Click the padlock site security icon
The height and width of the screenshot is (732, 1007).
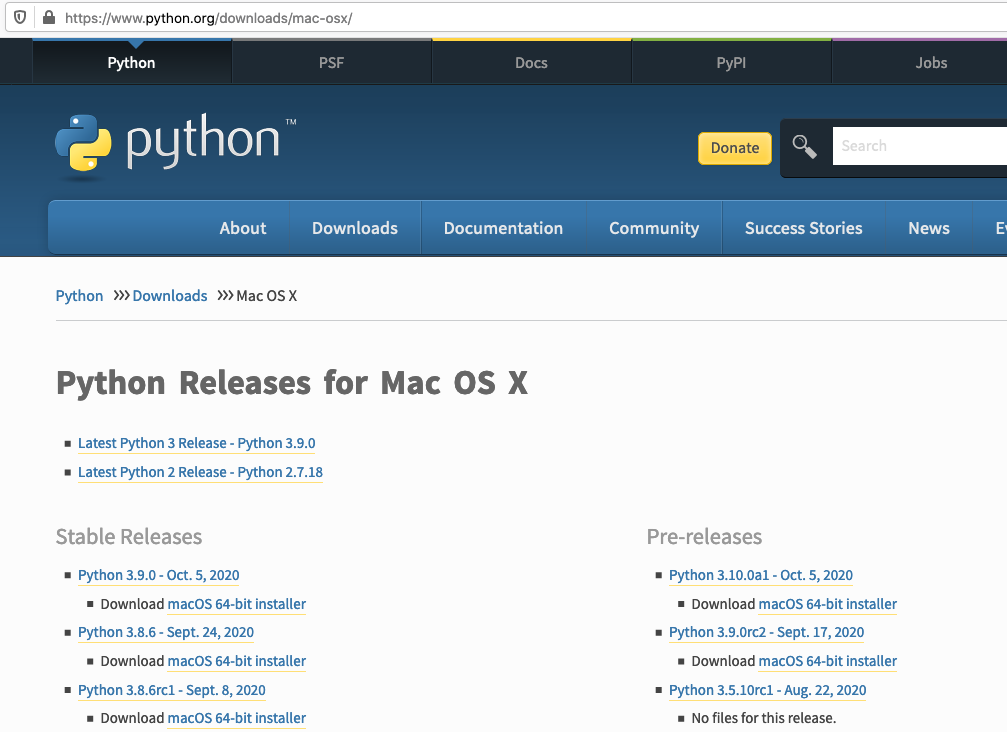click(49, 17)
